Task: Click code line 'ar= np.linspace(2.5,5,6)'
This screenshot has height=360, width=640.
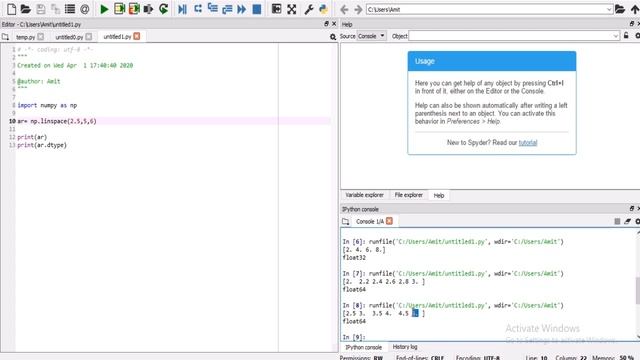Action: [57, 121]
